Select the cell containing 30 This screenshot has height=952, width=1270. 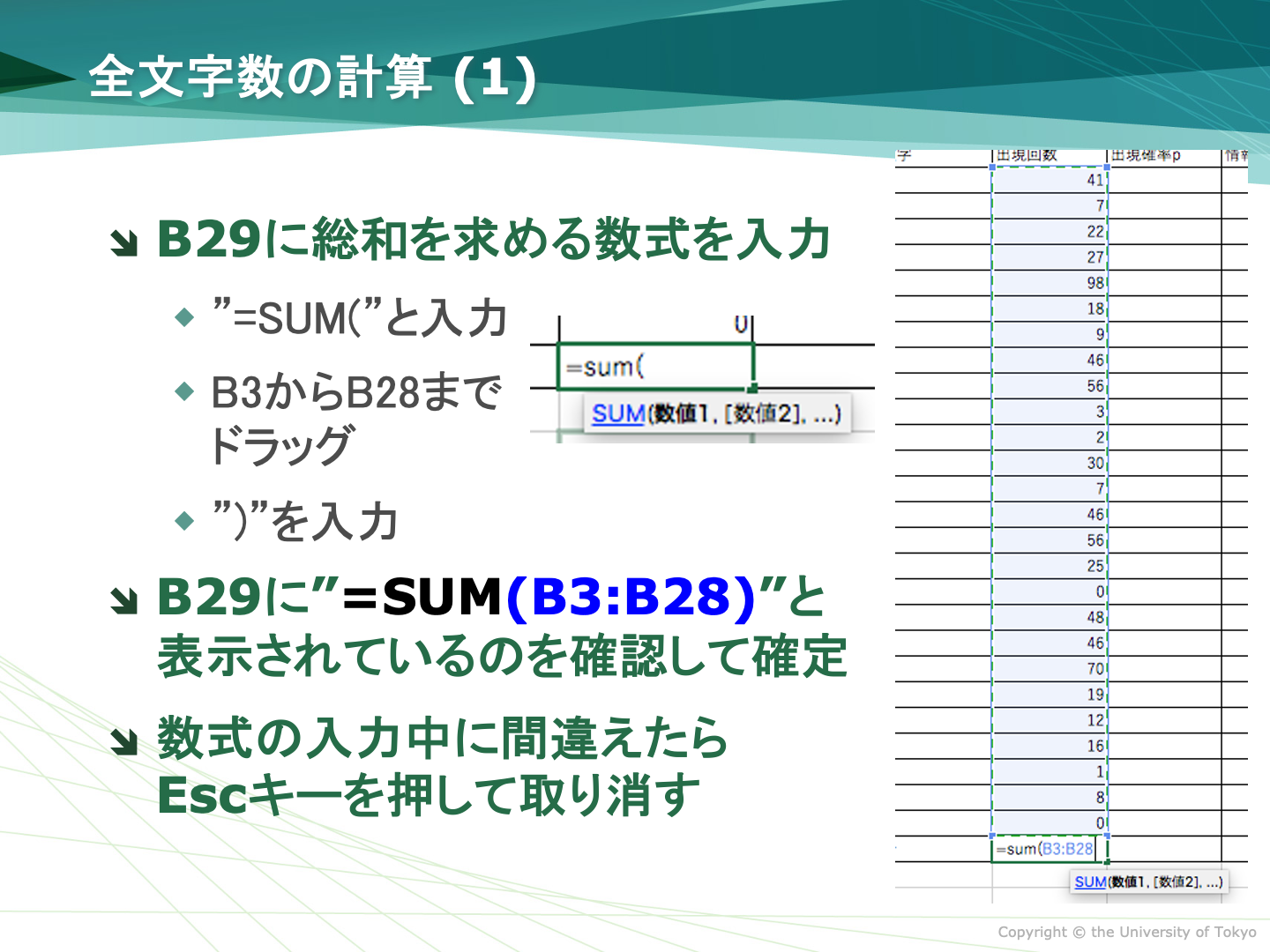click(1050, 463)
